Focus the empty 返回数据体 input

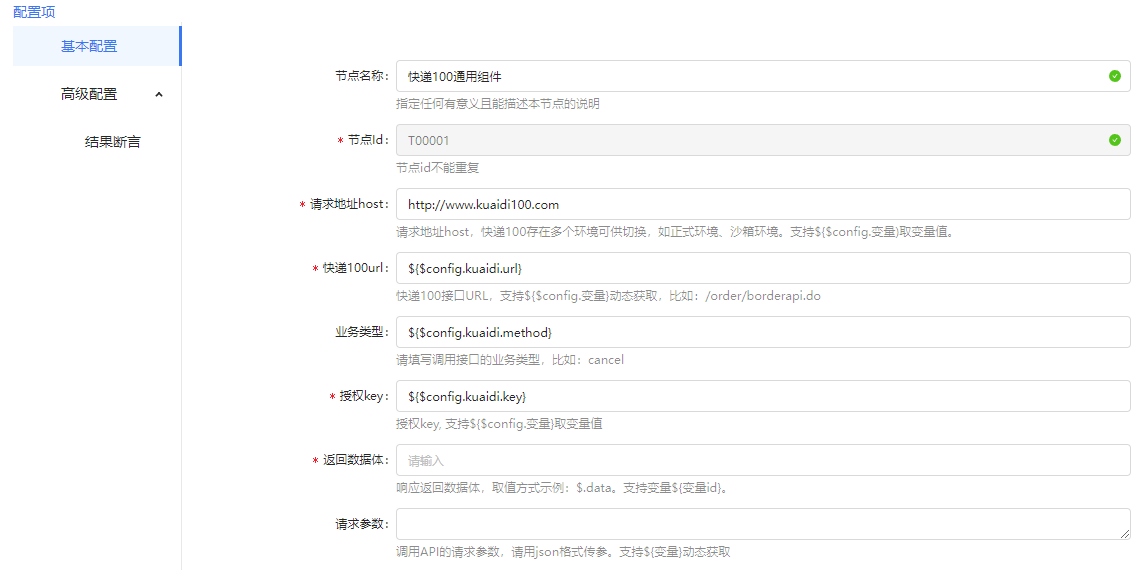(x=762, y=460)
